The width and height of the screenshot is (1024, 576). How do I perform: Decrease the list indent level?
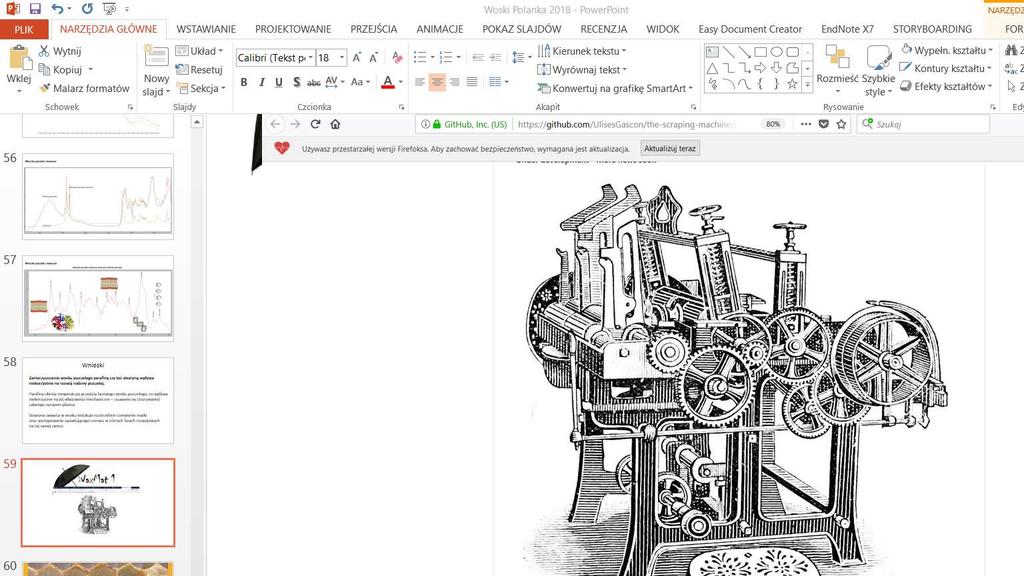(x=478, y=57)
